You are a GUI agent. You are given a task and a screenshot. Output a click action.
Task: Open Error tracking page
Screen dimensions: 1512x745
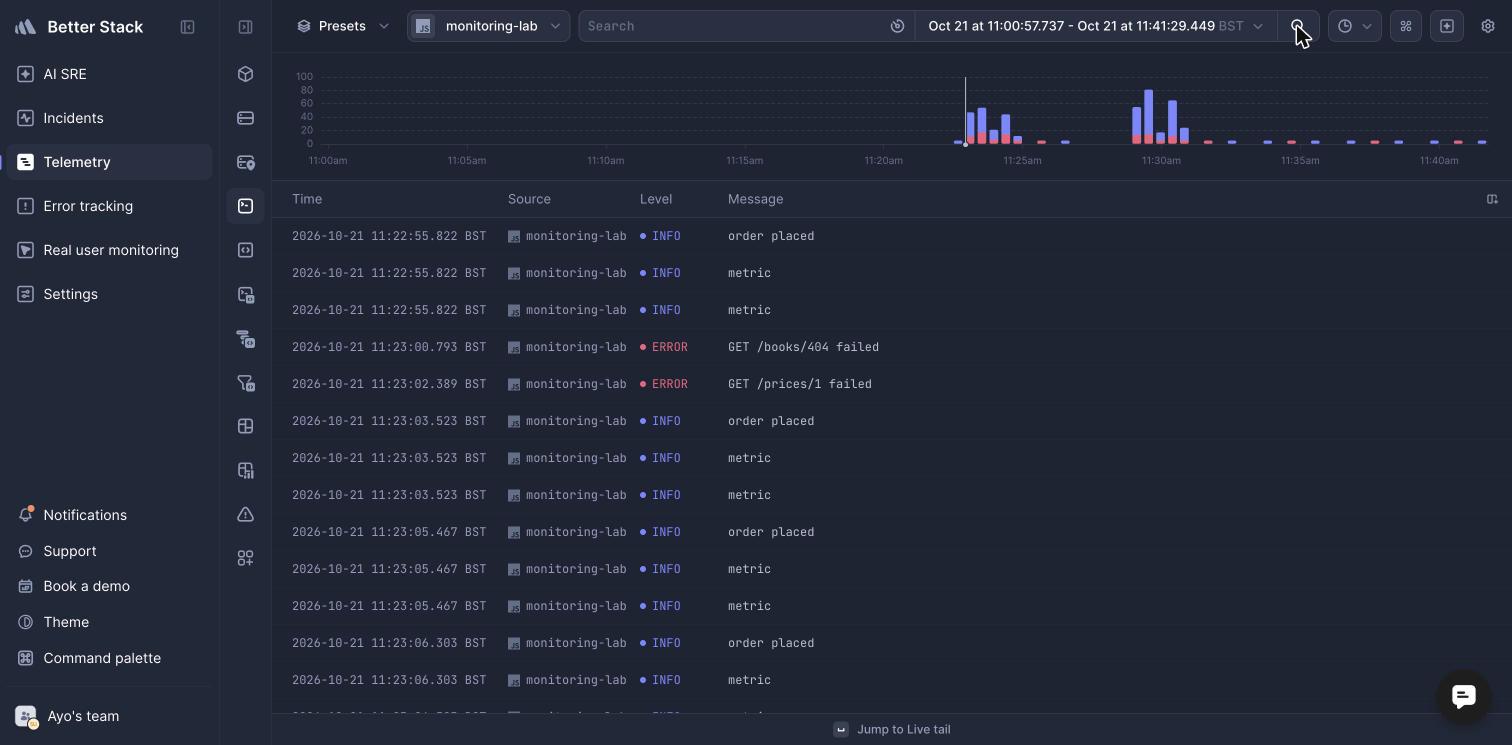pyautogui.click(x=109, y=206)
